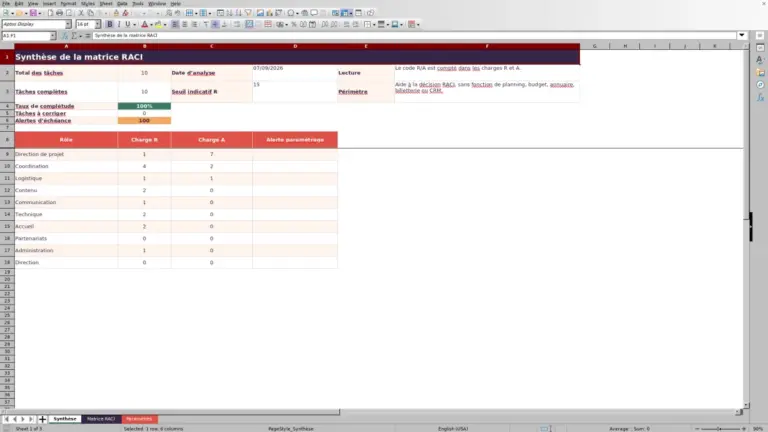This screenshot has height=432, width=768.
Task: Select the Direction de projet cell
Action: click(66, 154)
